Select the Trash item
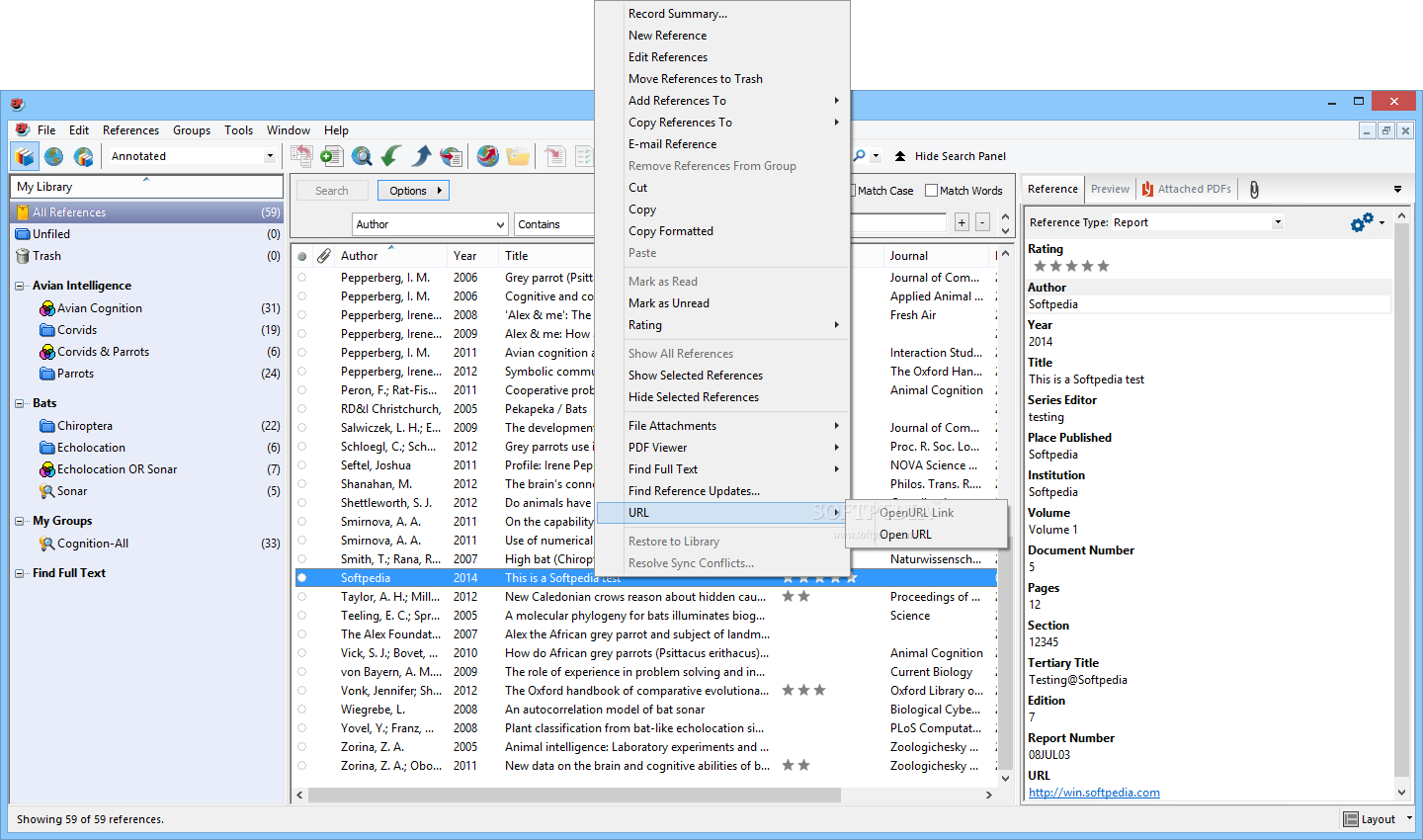 click(x=46, y=256)
